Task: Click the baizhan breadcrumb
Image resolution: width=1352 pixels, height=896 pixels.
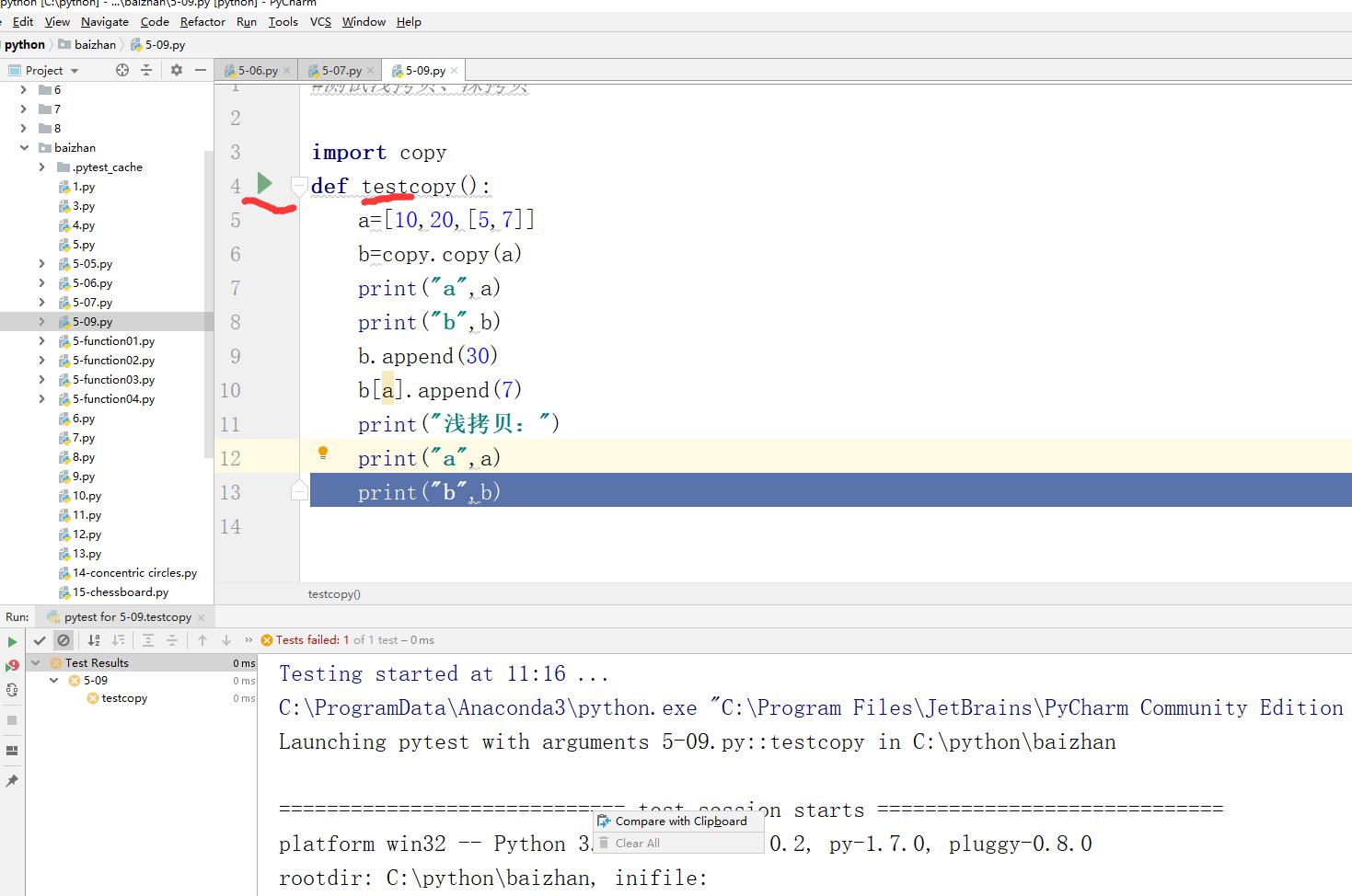Action: 87,44
